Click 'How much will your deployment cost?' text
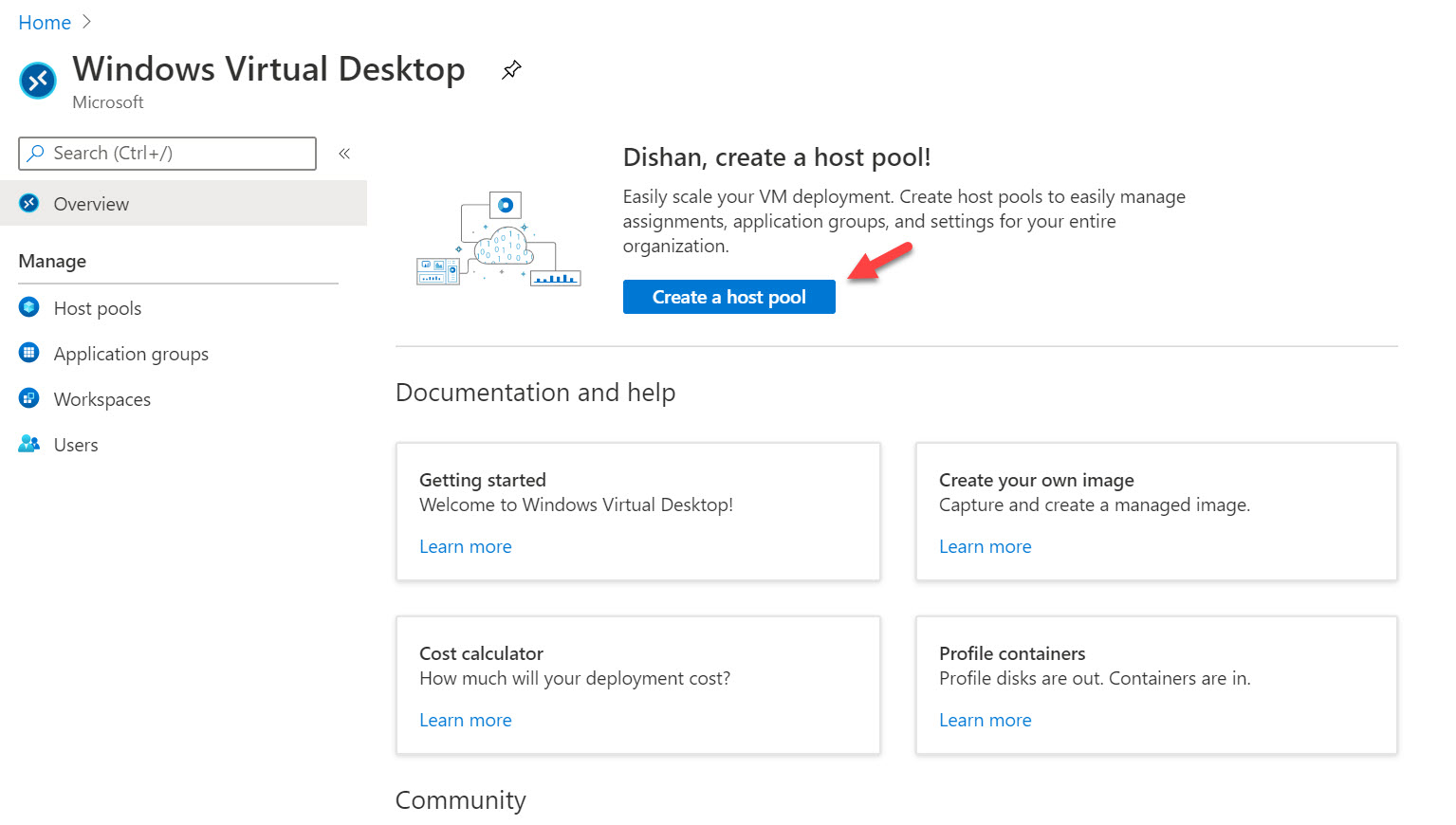 coord(575,678)
